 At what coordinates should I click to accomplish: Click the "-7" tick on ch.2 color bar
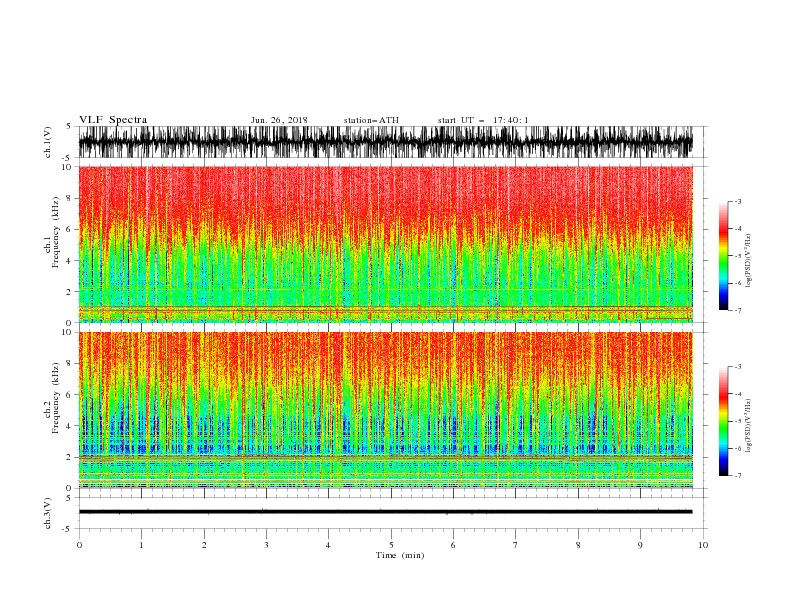(x=737, y=476)
